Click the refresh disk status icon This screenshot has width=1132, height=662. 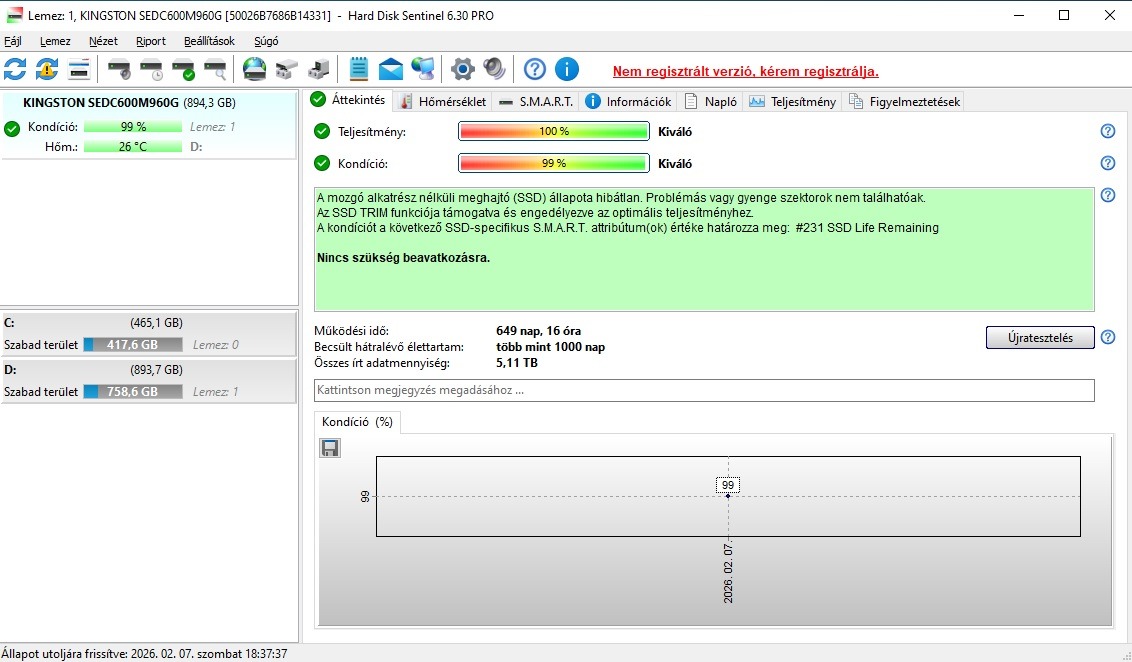(15, 69)
